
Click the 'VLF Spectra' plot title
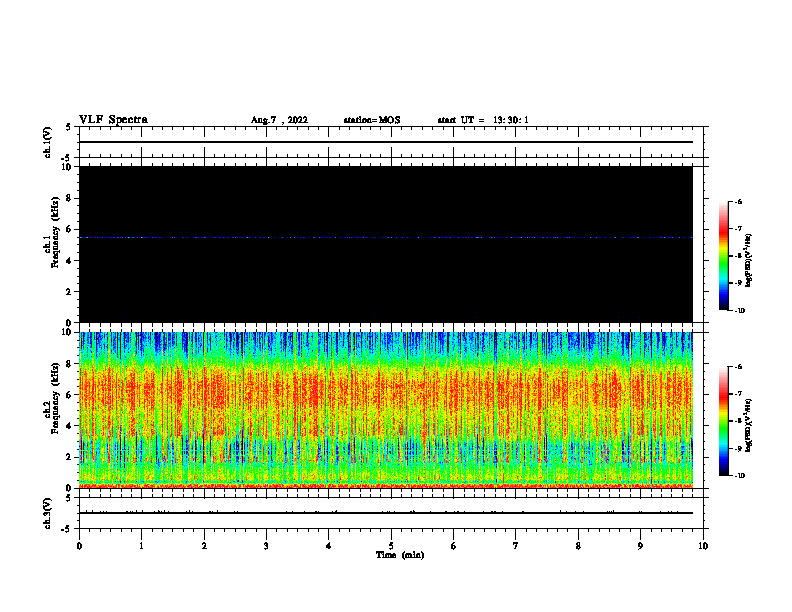click(x=113, y=120)
